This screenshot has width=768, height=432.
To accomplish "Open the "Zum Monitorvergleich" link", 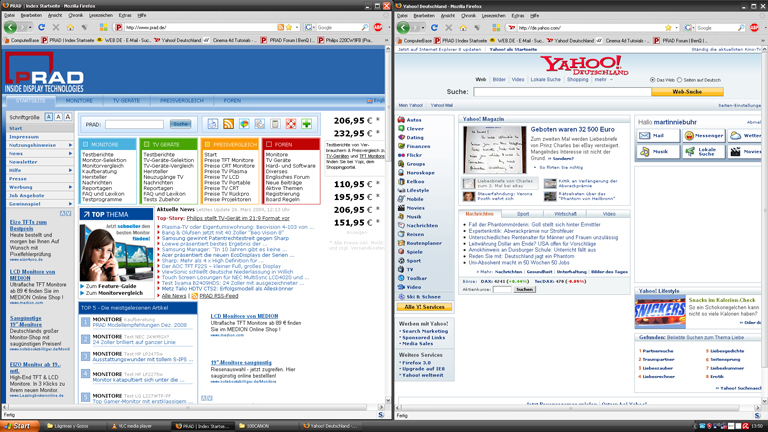I will (114, 293).
